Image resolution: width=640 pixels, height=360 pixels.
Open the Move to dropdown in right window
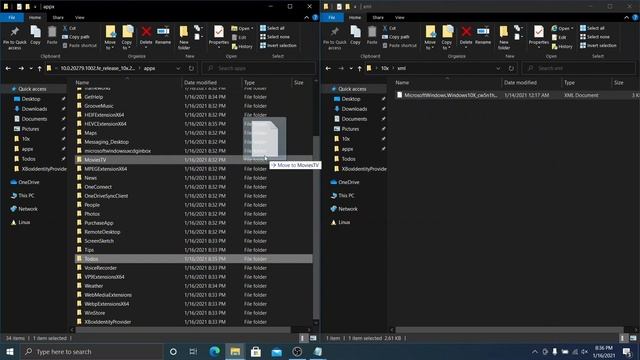tap(430, 45)
